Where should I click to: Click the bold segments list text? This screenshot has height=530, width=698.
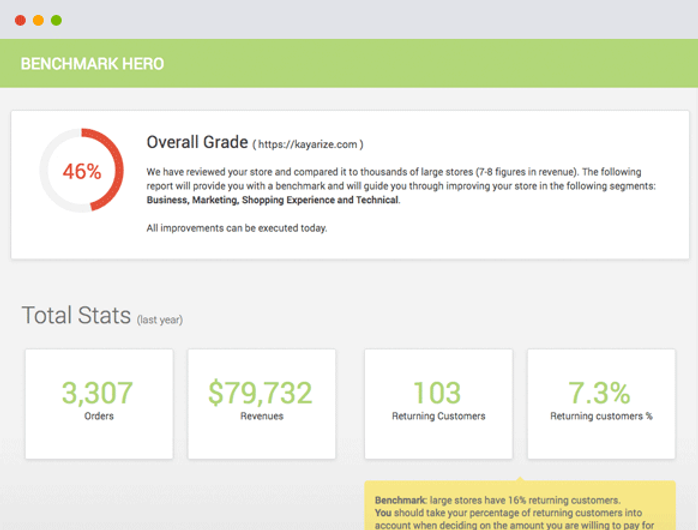point(272,200)
